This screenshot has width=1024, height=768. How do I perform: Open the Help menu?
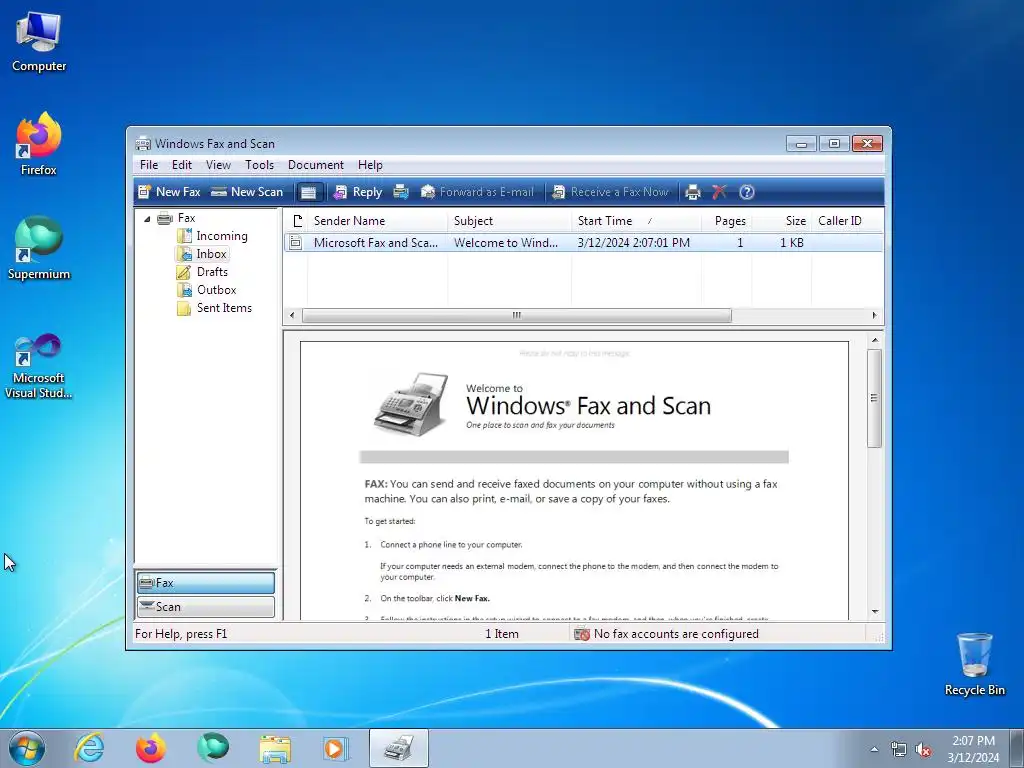click(x=370, y=165)
